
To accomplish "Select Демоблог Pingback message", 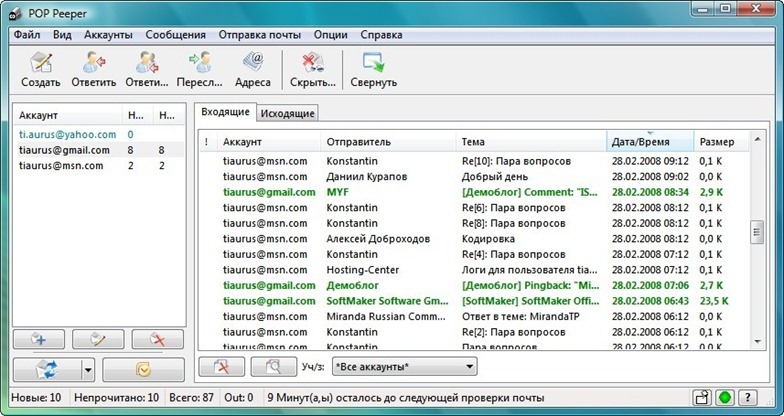I will (474, 286).
